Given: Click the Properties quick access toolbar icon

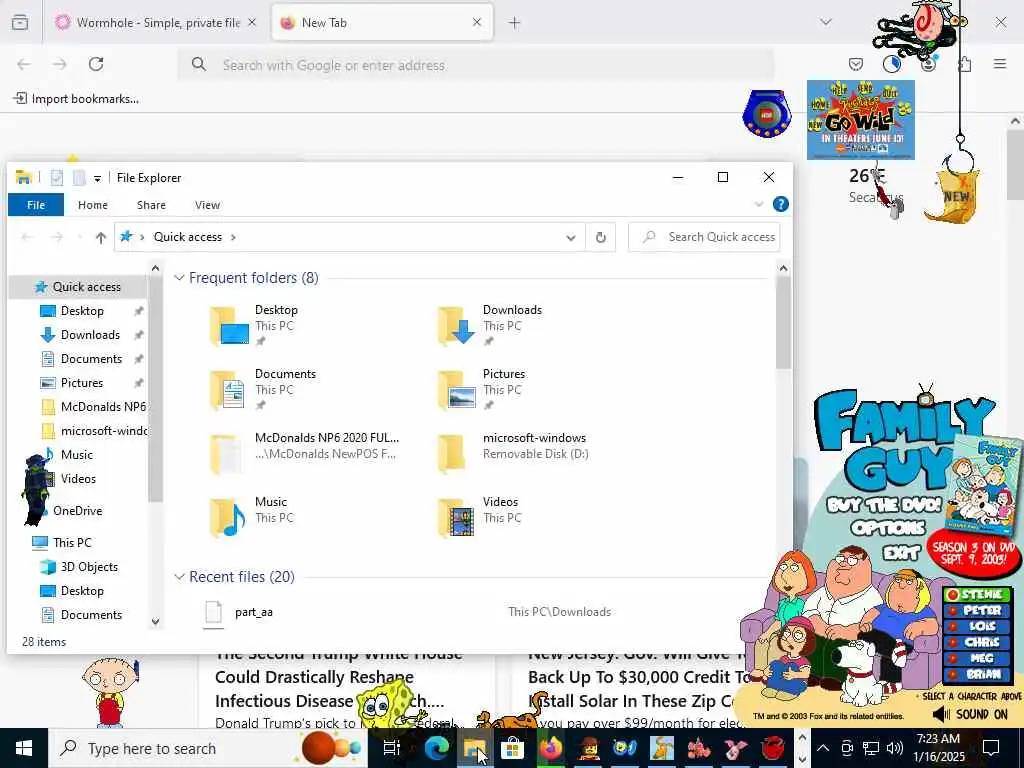Looking at the screenshot, I should pyautogui.click(x=57, y=178).
